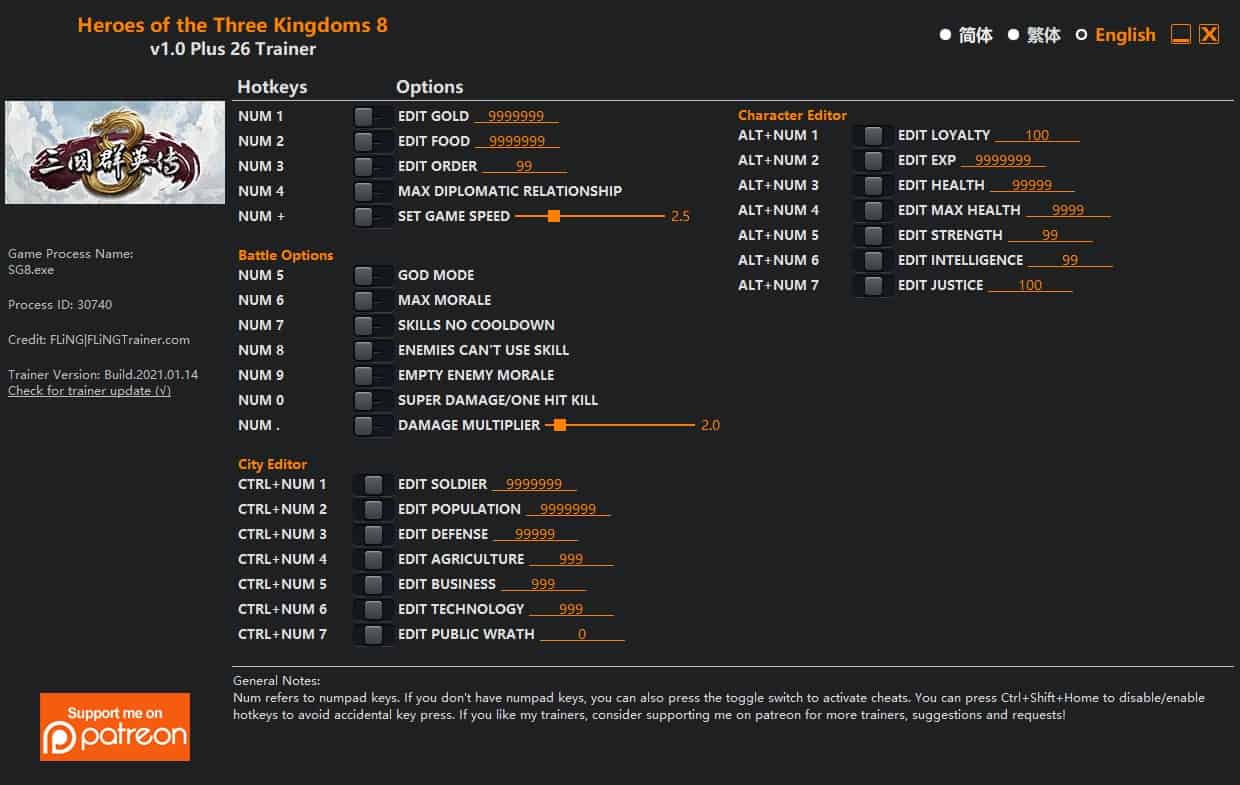This screenshot has height=785, width=1240.
Task: Click the Edit Soldier value field
Action: (x=534, y=484)
